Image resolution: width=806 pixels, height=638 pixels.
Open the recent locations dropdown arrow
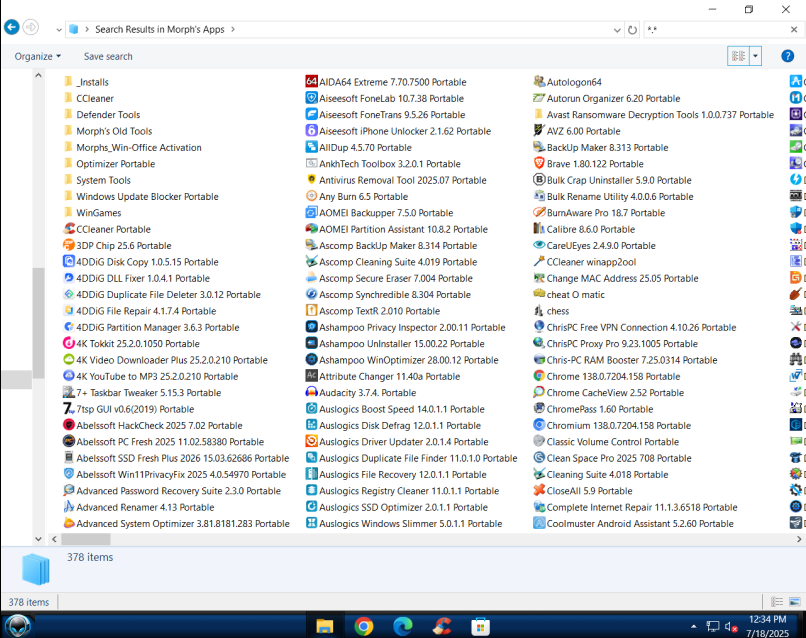tap(59, 30)
